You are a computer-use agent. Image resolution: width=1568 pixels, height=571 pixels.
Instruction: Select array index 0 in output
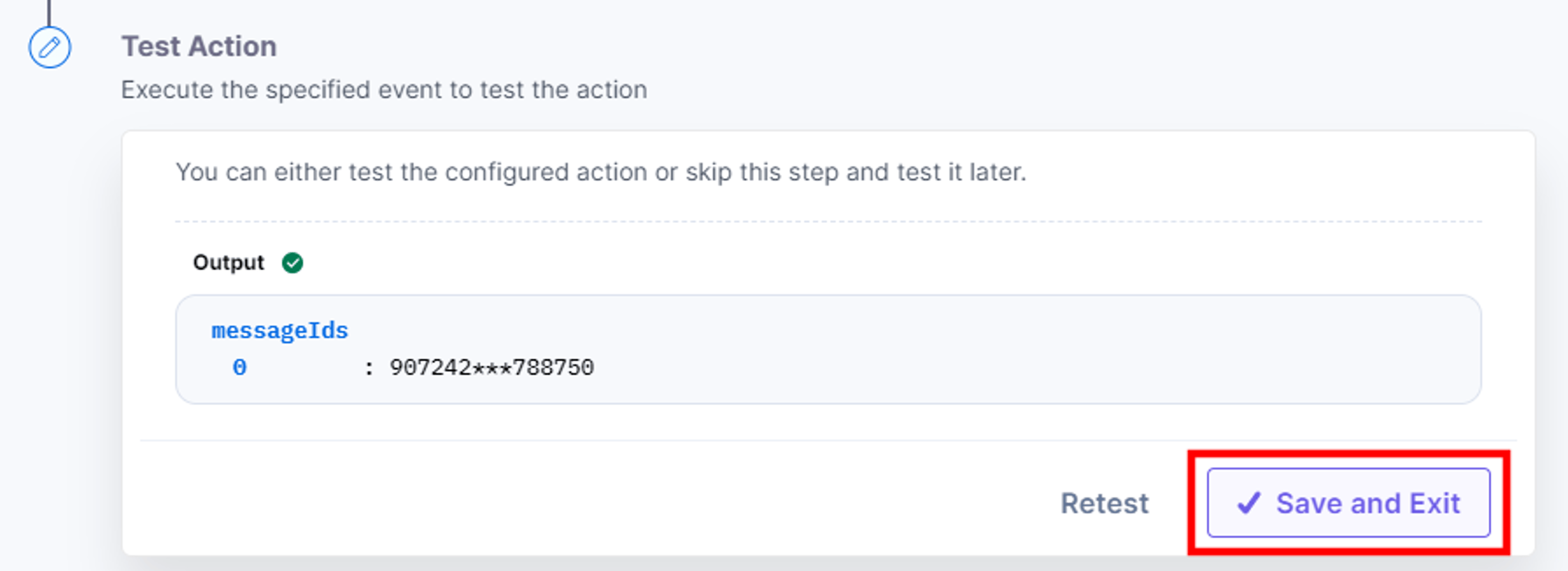point(239,368)
